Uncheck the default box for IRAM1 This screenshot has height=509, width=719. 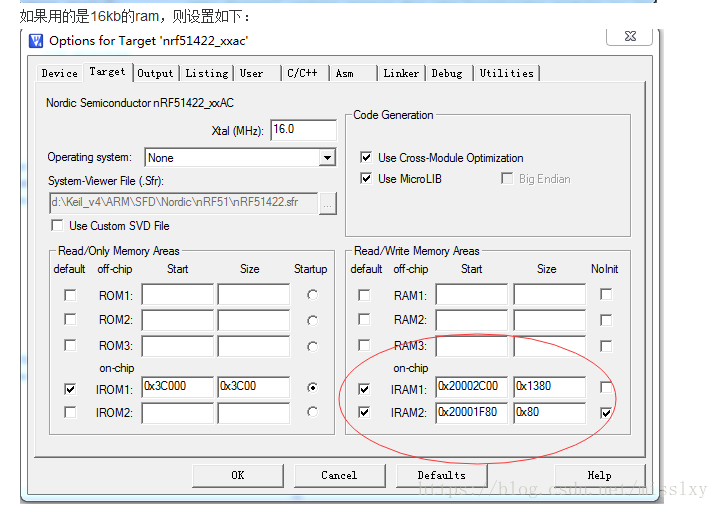[364, 389]
